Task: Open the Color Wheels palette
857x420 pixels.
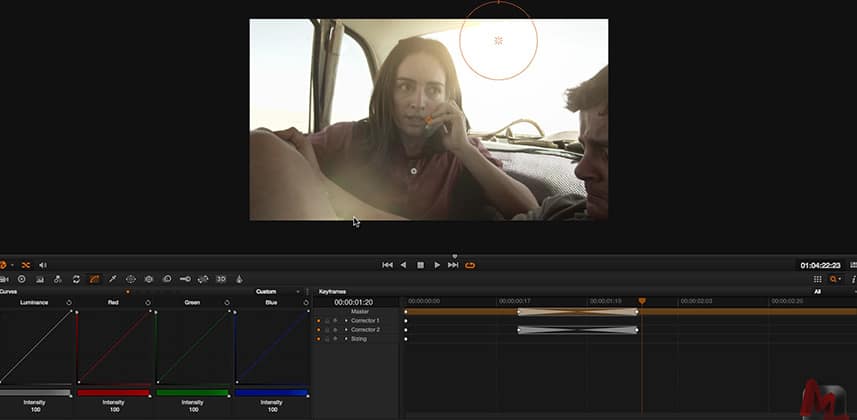Action: pyautogui.click(x=21, y=279)
